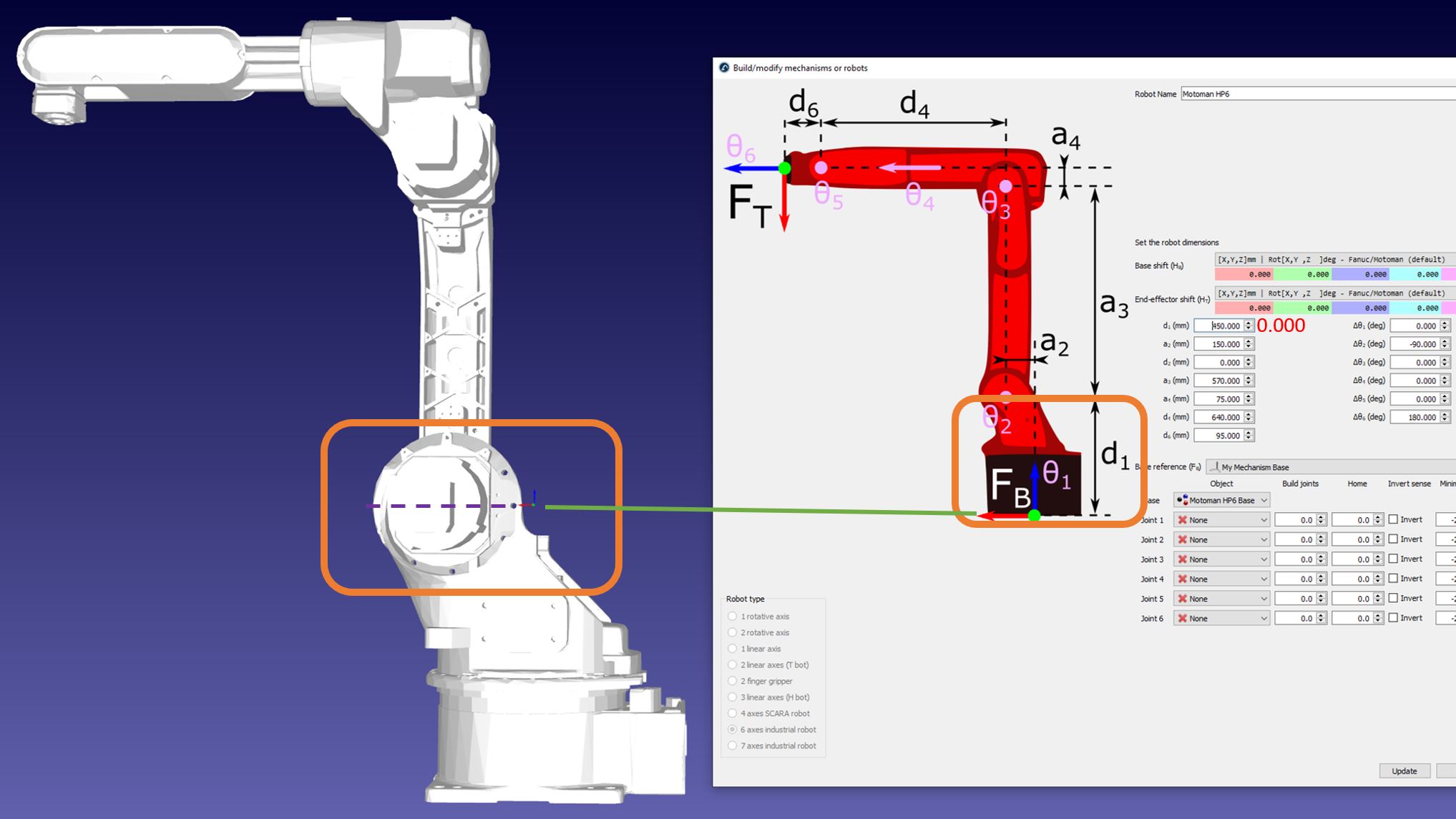Click the red X icon for Joint 3

pyautogui.click(x=1183, y=559)
